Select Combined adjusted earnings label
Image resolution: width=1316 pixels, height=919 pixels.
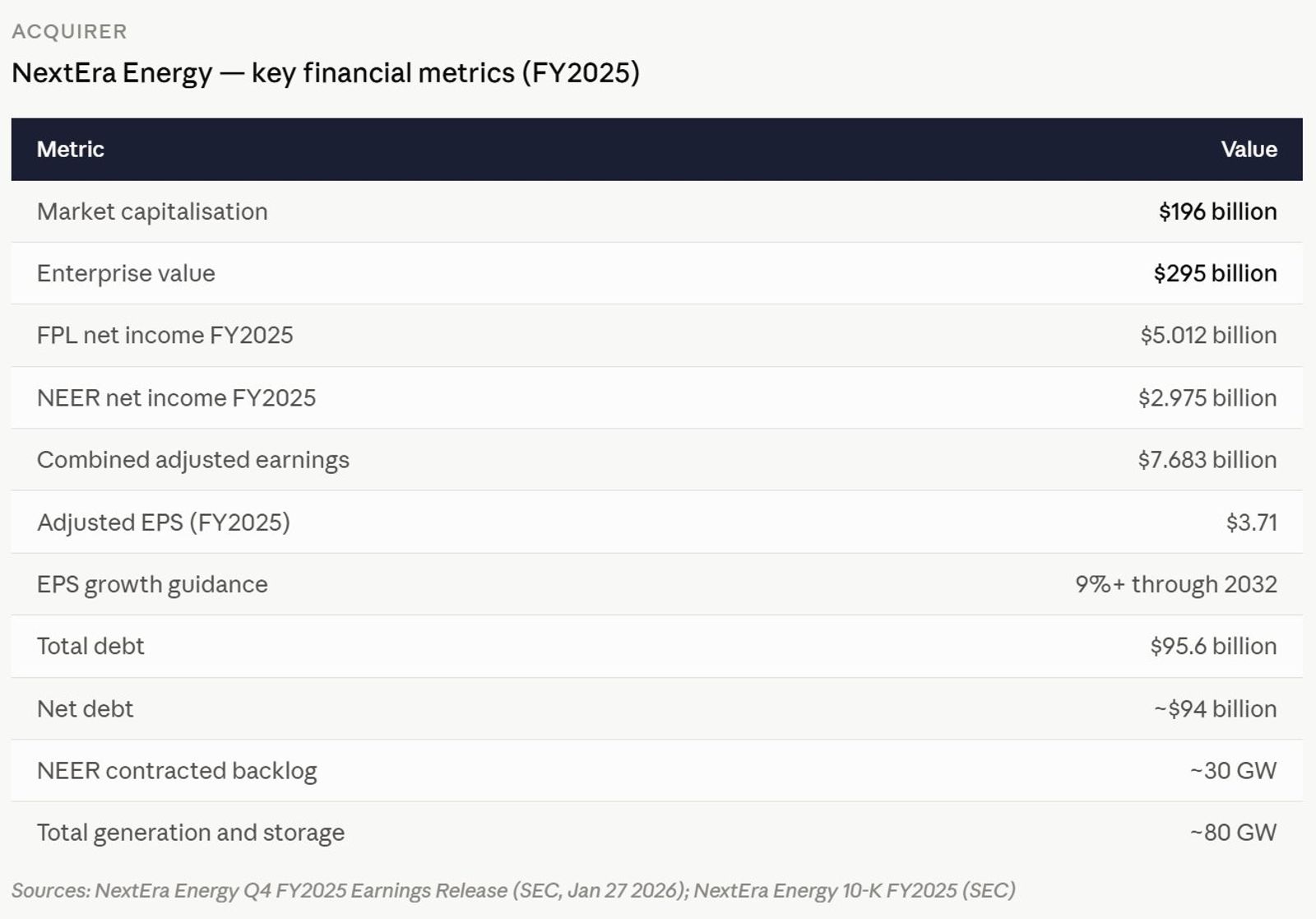(x=193, y=459)
